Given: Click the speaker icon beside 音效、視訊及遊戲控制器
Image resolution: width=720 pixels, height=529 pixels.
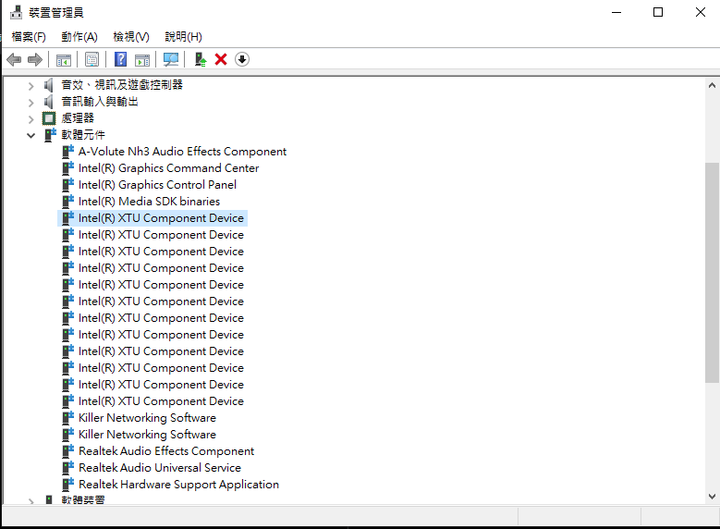Looking at the screenshot, I should click(48, 85).
